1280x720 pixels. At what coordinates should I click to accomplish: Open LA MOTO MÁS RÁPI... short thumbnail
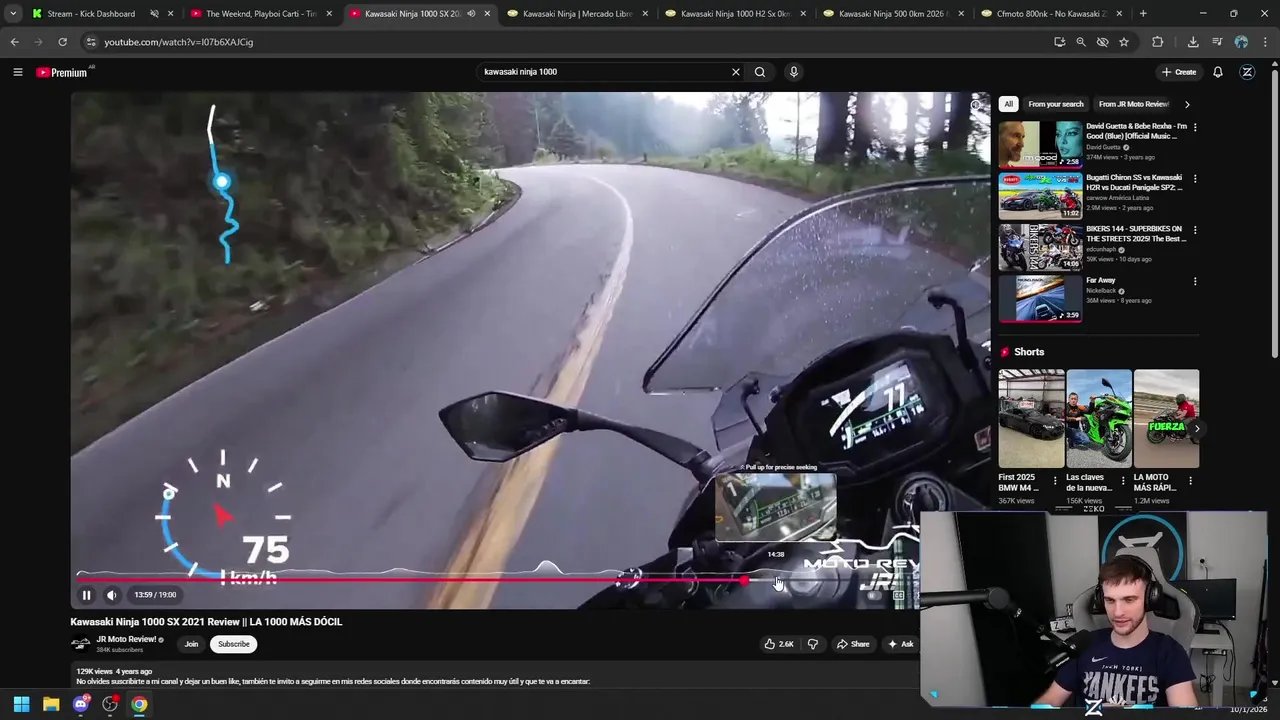click(1166, 419)
